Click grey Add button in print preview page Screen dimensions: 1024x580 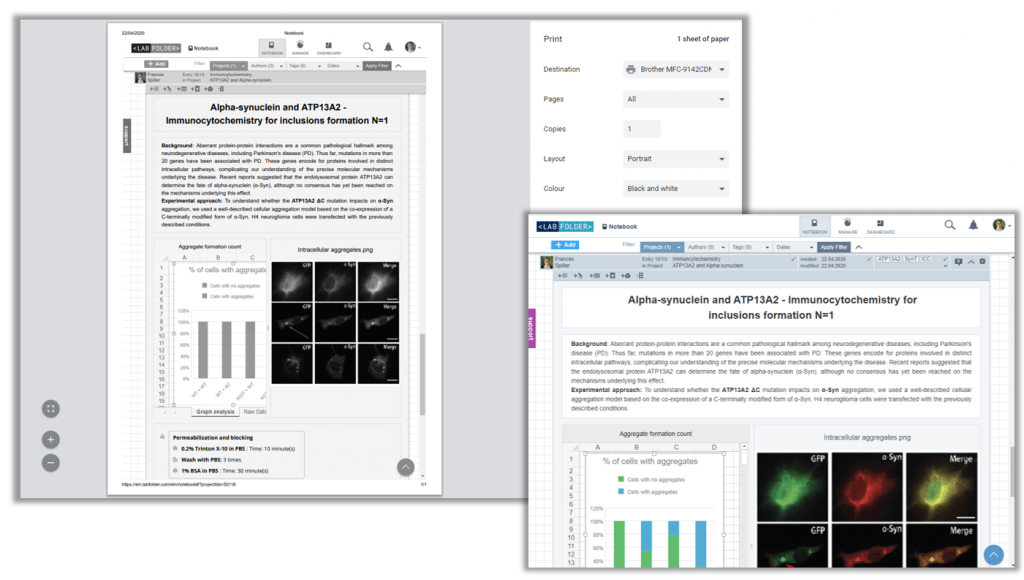pyautogui.click(x=157, y=64)
